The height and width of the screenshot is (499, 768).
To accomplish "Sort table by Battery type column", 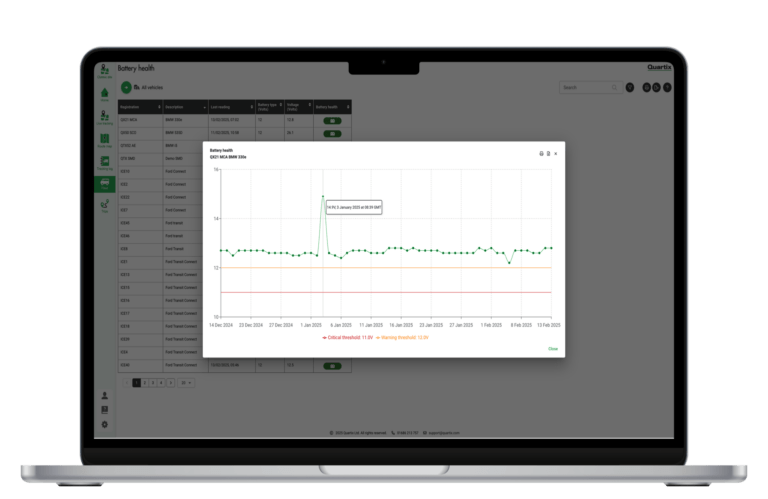I will point(270,107).
